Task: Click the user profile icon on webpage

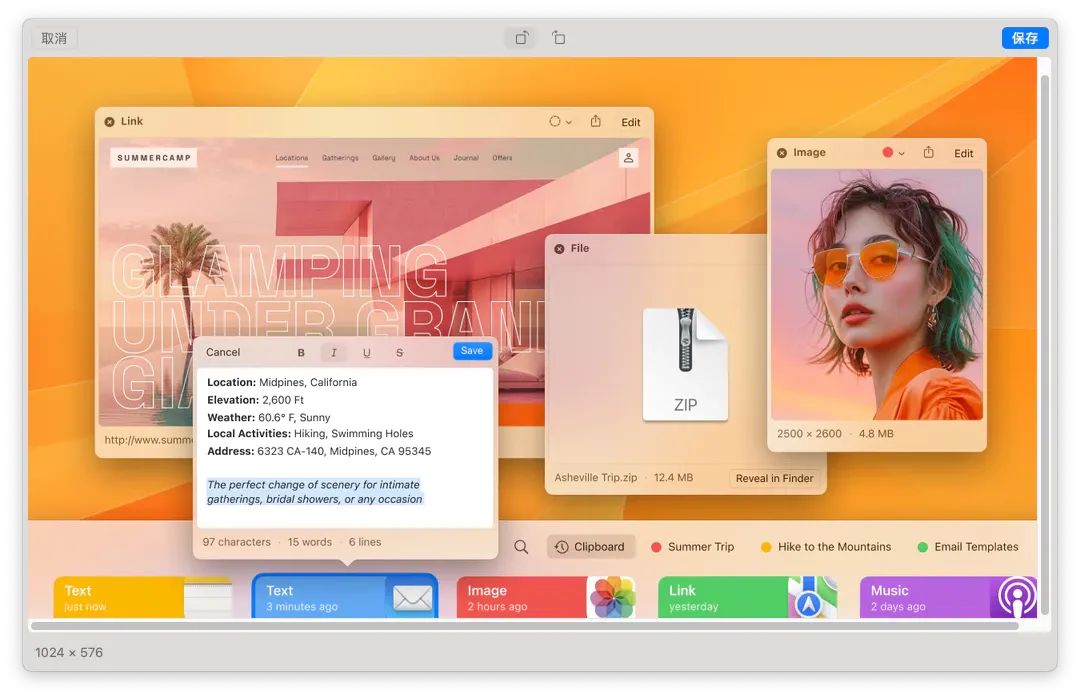Action: (x=628, y=158)
